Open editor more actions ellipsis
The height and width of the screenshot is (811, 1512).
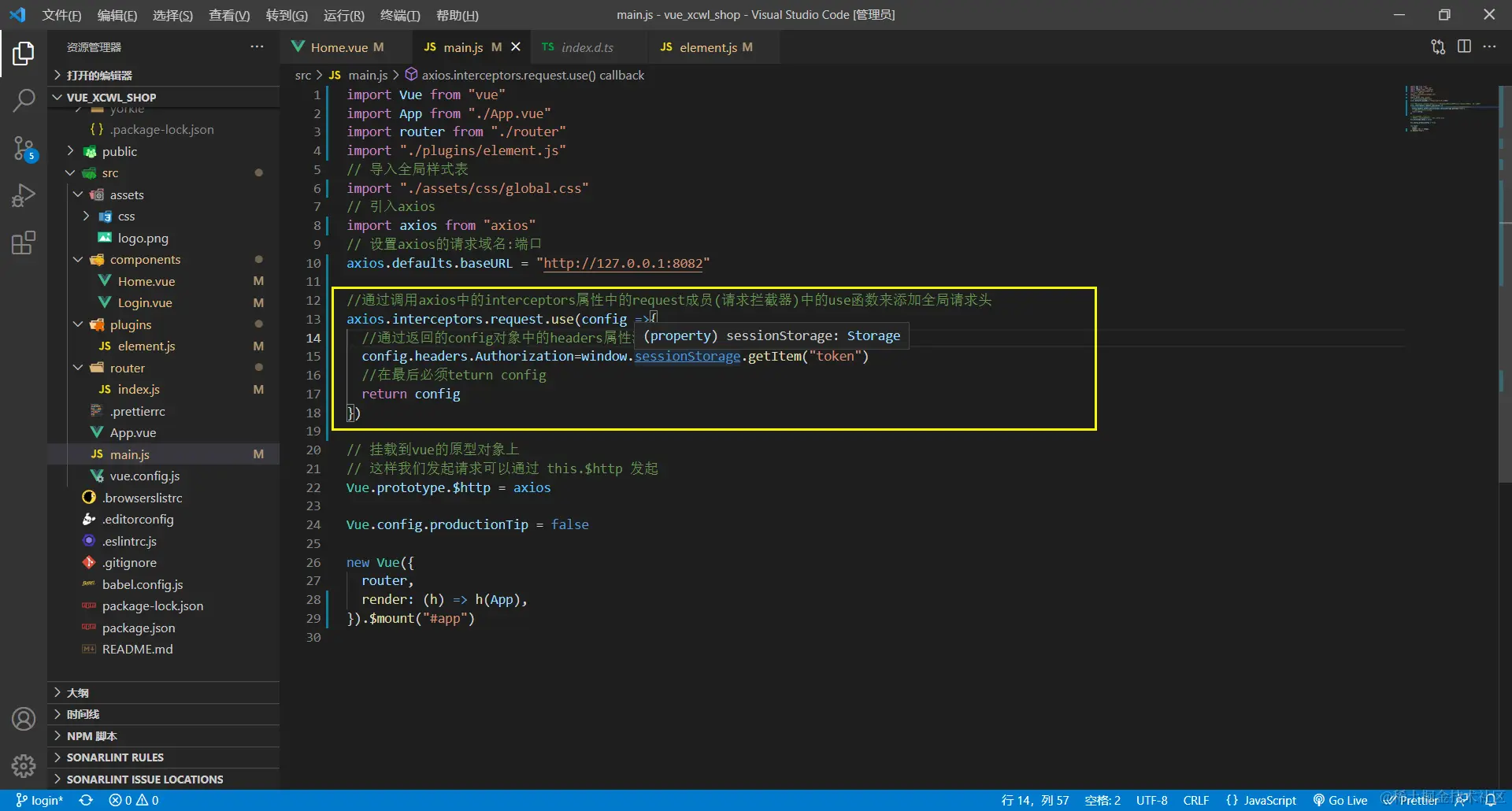coord(1489,47)
